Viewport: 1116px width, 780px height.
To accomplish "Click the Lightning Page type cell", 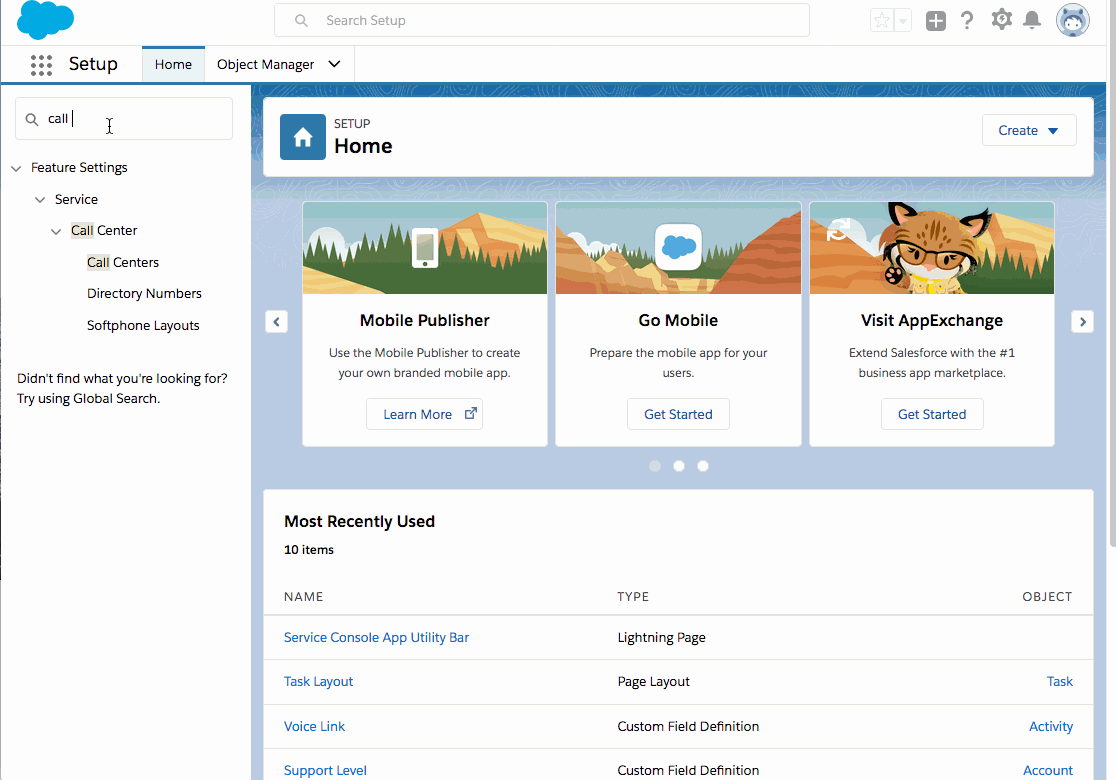I will point(661,638).
